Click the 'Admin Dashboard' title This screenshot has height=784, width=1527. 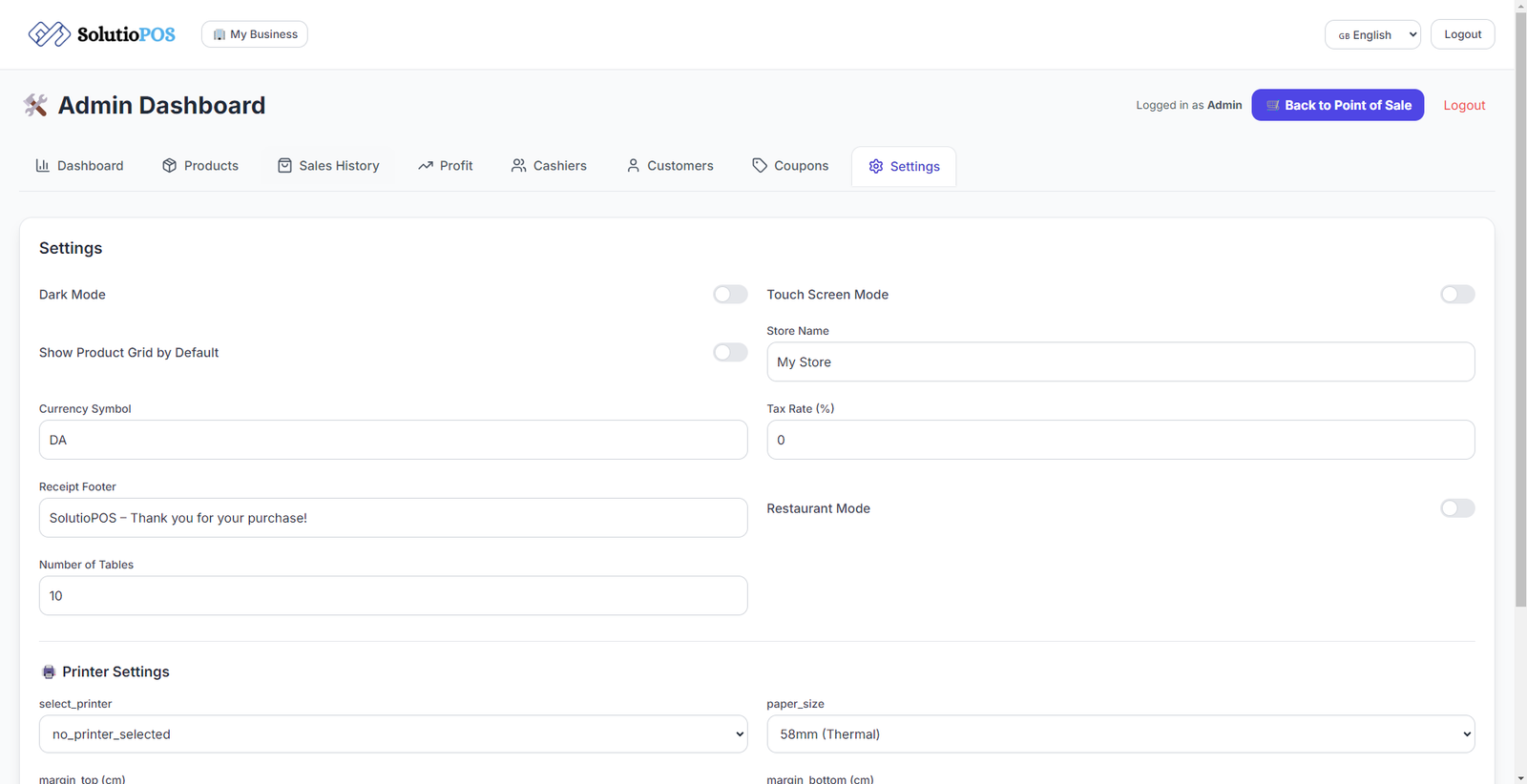click(161, 105)
